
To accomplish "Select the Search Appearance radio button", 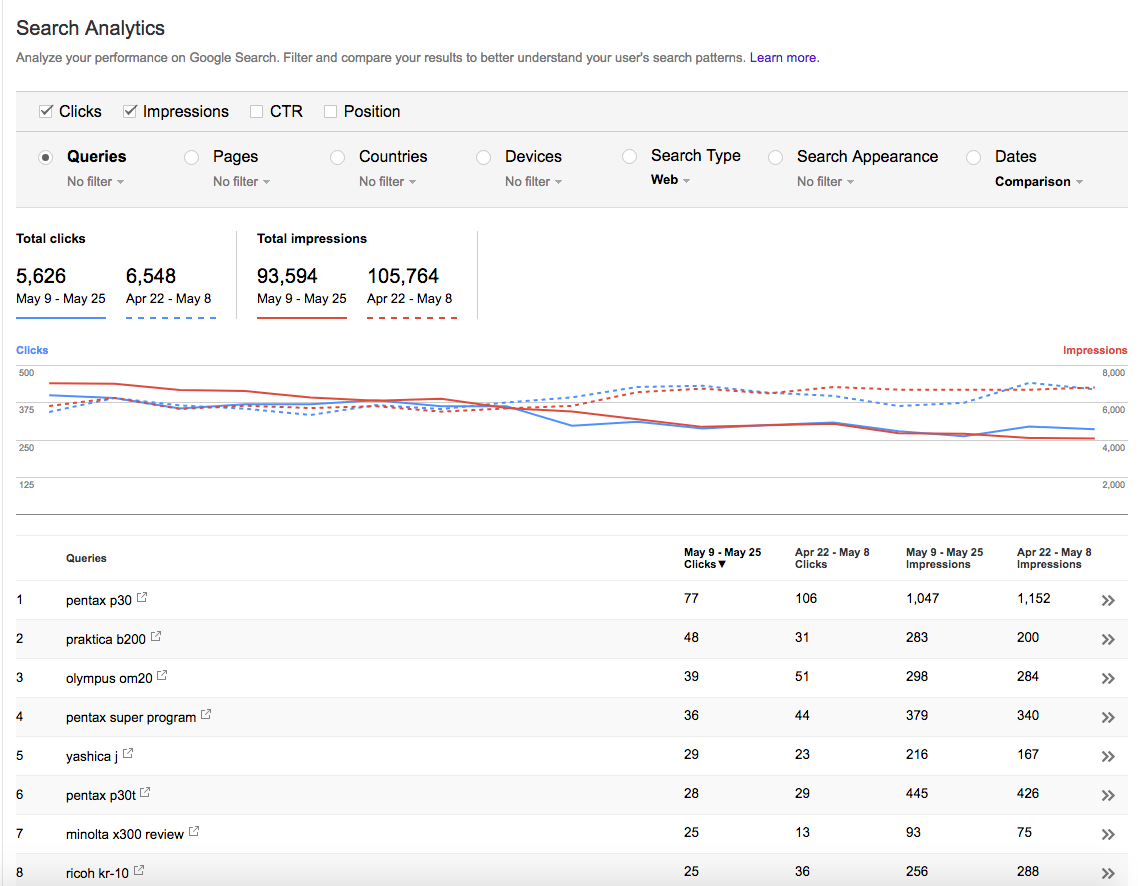I will pos(776,157).
